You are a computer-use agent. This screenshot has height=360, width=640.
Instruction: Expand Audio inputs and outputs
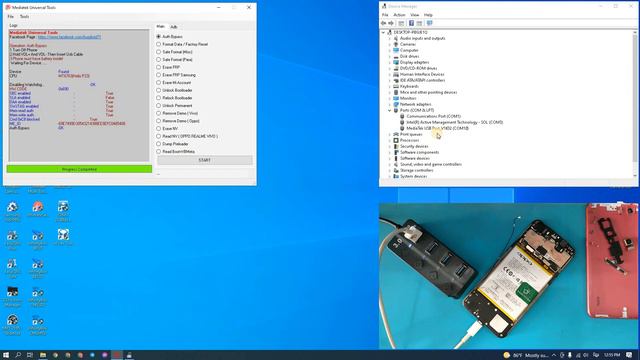click(389, 38)
